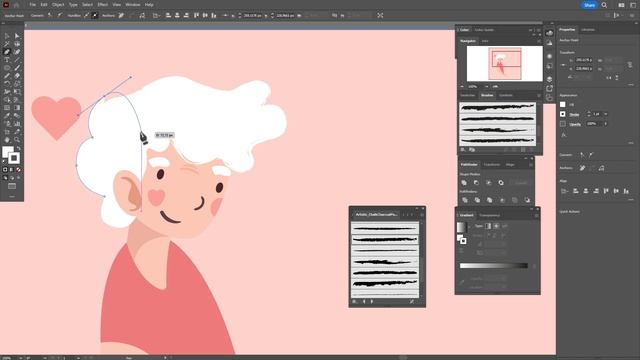This screenshot has width=640, height=360.
Task: Click Opacity label link in Properties
Action: point(575,124)
